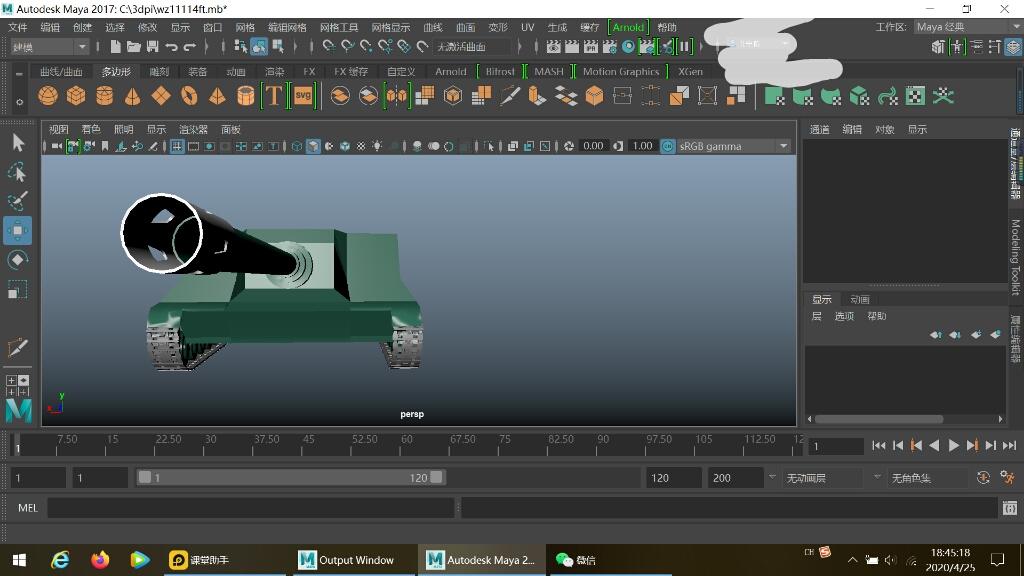Select the SVG tool on shelf
This screenshot has height=576, width=1024.
coord(302,96)
